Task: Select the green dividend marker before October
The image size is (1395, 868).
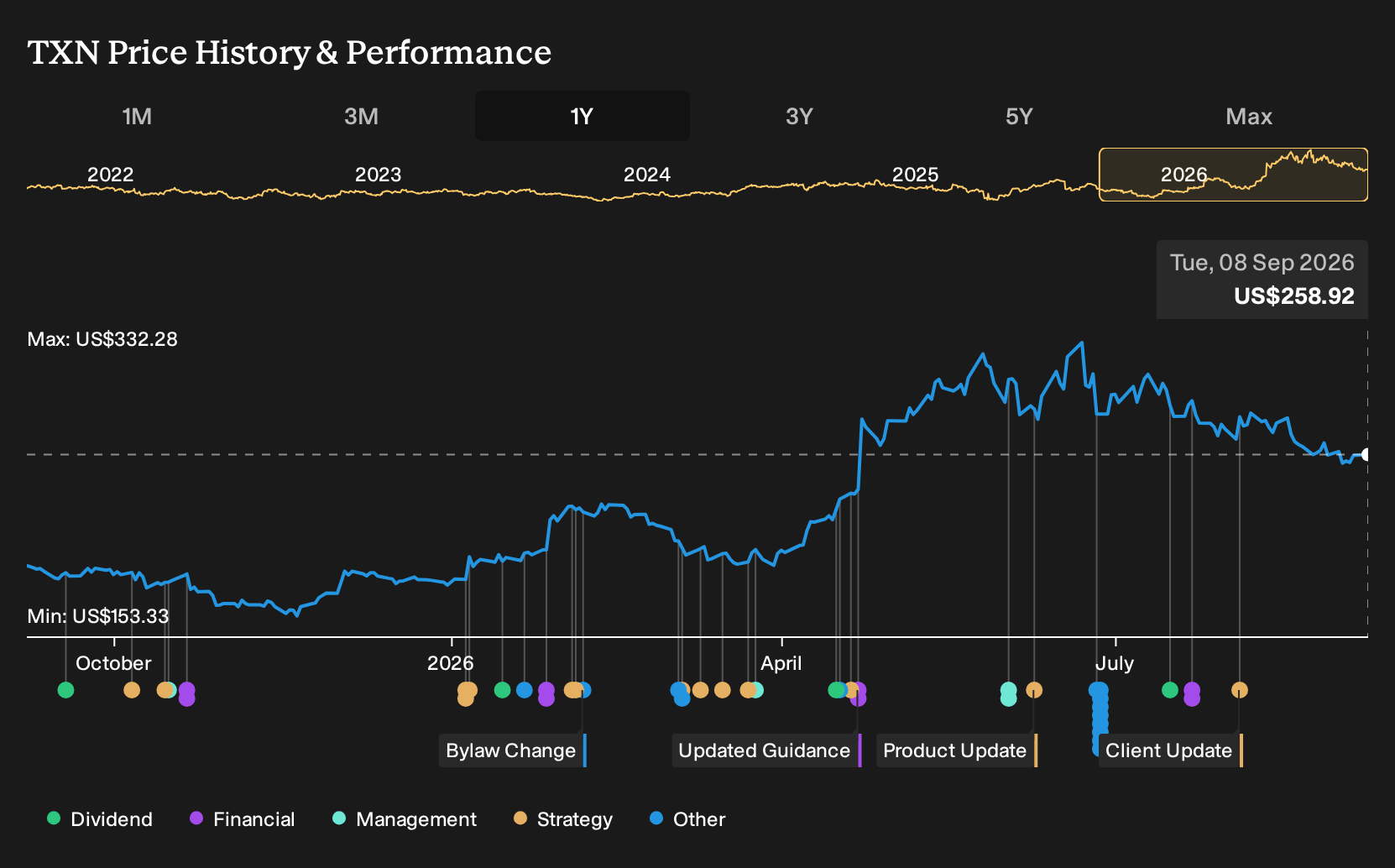Action: click(x=65, y=690)
